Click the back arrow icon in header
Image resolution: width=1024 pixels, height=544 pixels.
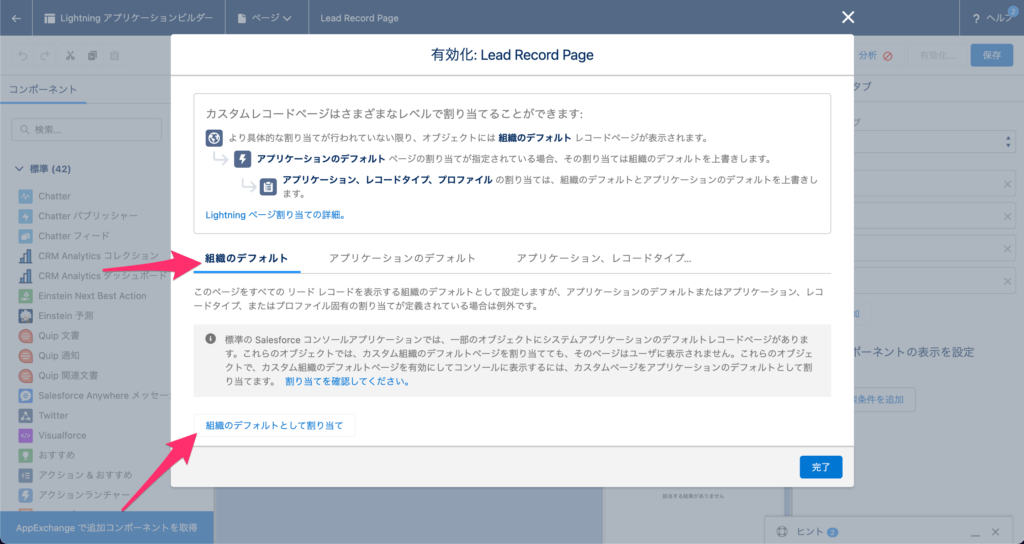(16, 18)
